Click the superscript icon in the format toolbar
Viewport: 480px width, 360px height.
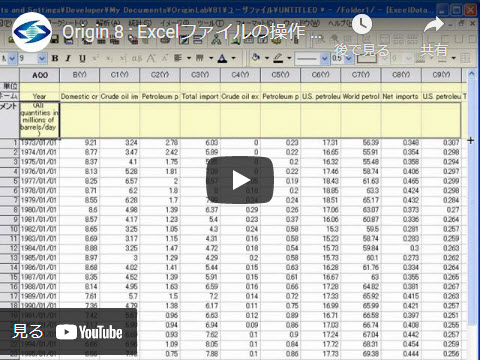click(x=96, y=58)
